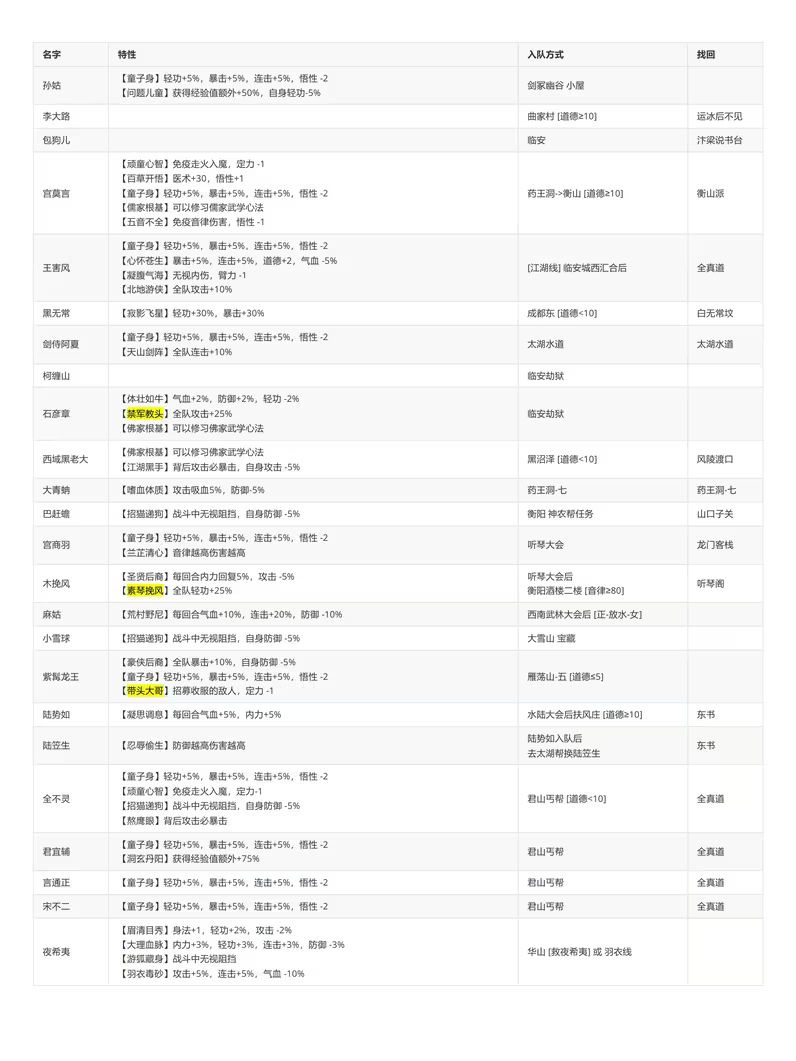Click the 成都东 [道德<10] cell
This screenshot has width=796, height=1061.
[562, 313]
